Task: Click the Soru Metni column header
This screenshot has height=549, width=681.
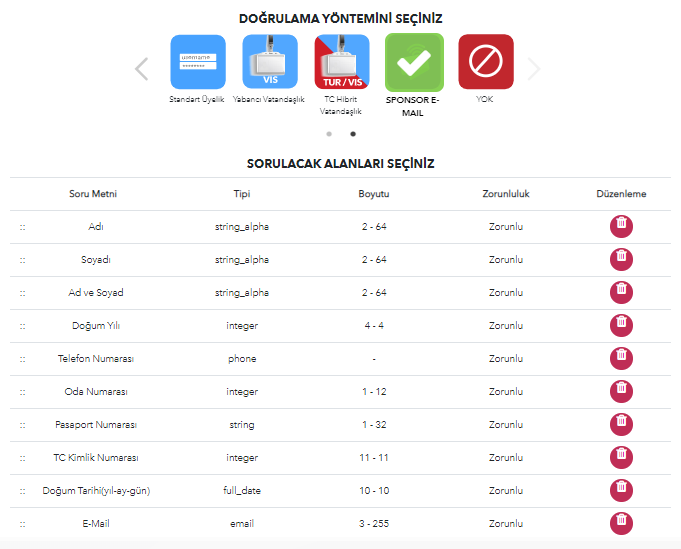Action: point(93,194)
